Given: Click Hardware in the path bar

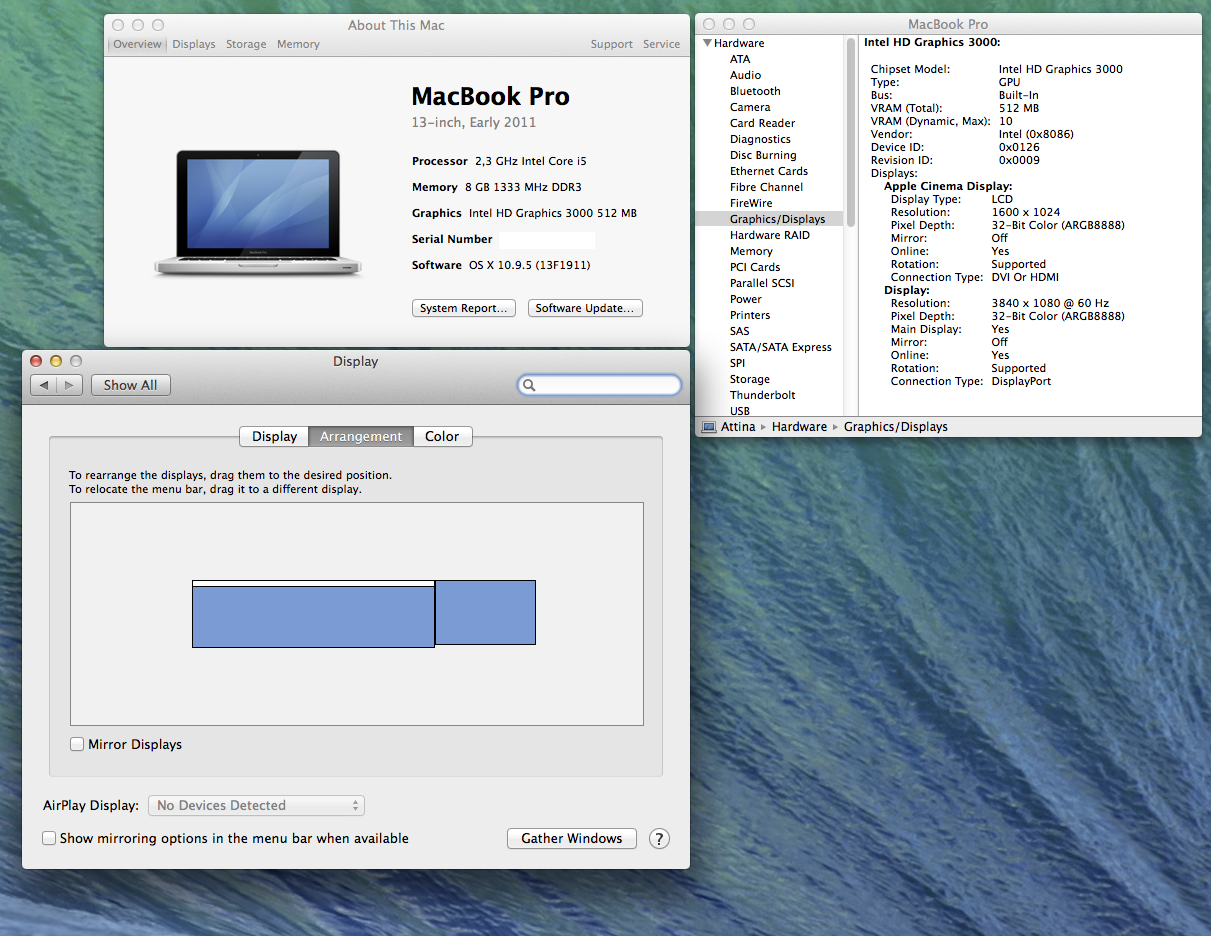Looking at the screenshot, I should click(799, 427).
